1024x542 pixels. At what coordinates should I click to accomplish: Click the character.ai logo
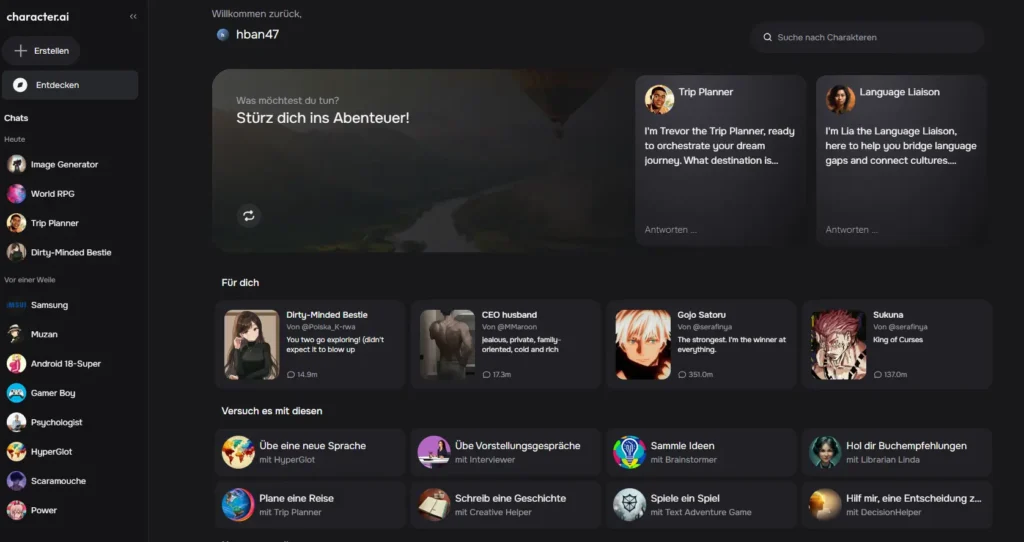(x=38, y=17)
